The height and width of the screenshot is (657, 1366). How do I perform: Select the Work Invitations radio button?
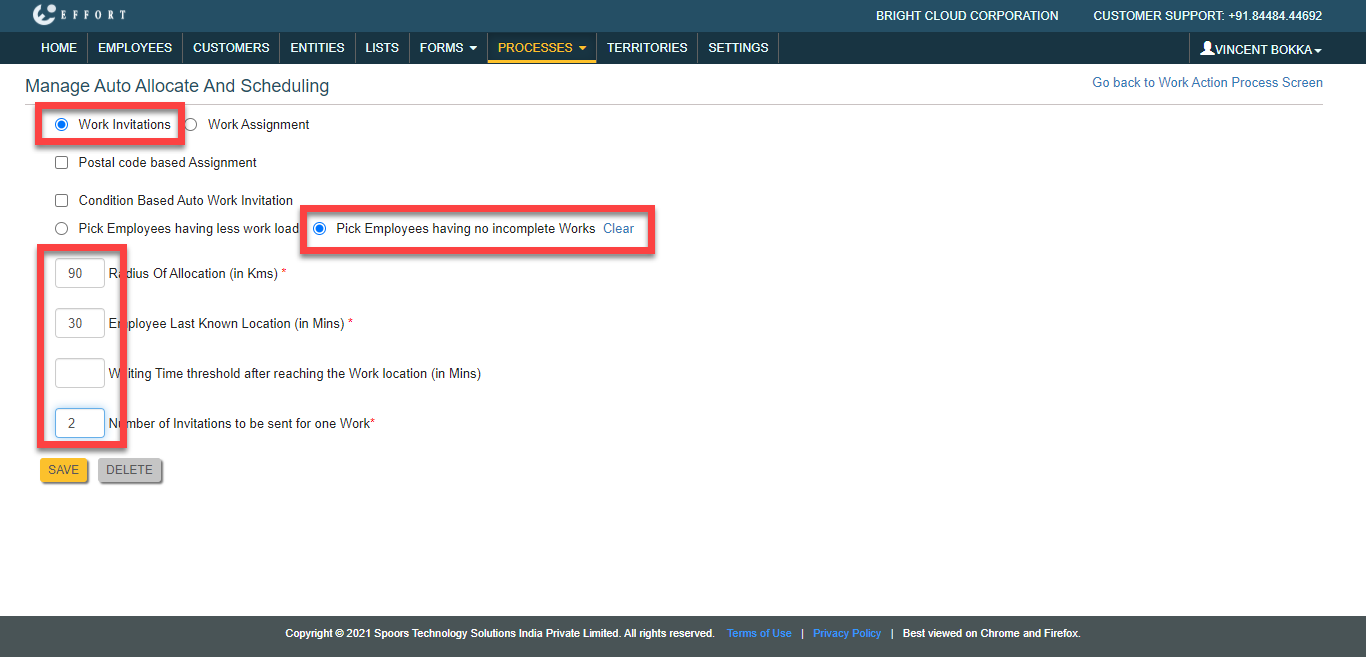62,125
